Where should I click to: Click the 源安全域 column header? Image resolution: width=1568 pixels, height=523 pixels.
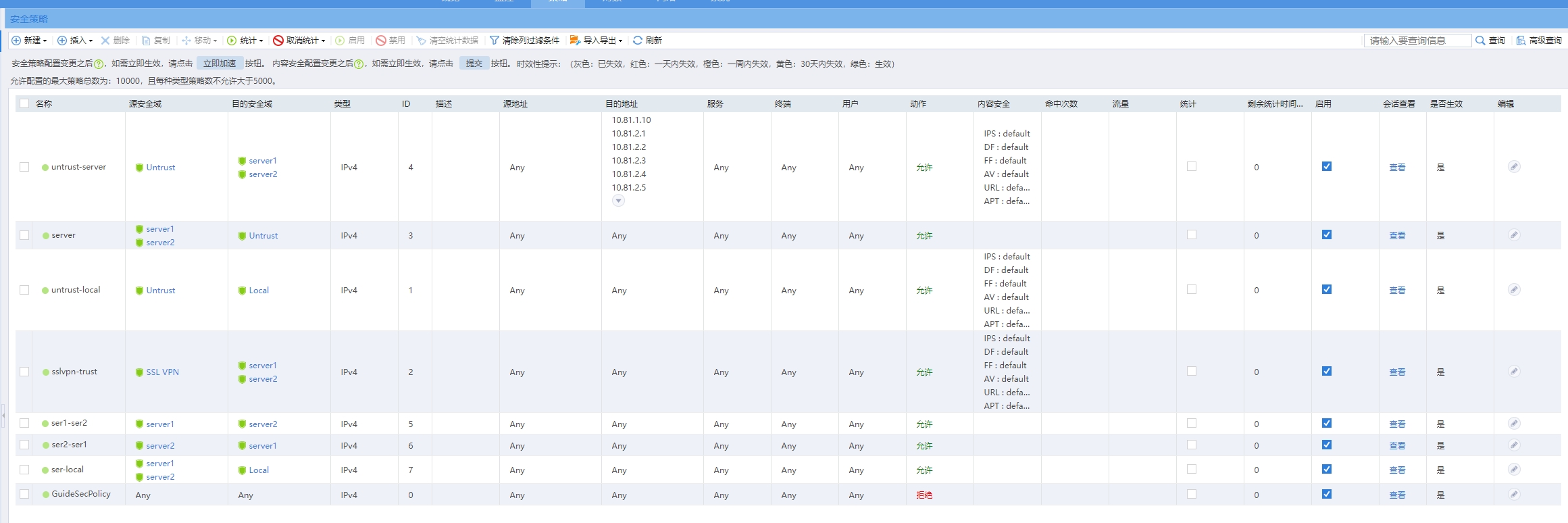tap(145, 104)
